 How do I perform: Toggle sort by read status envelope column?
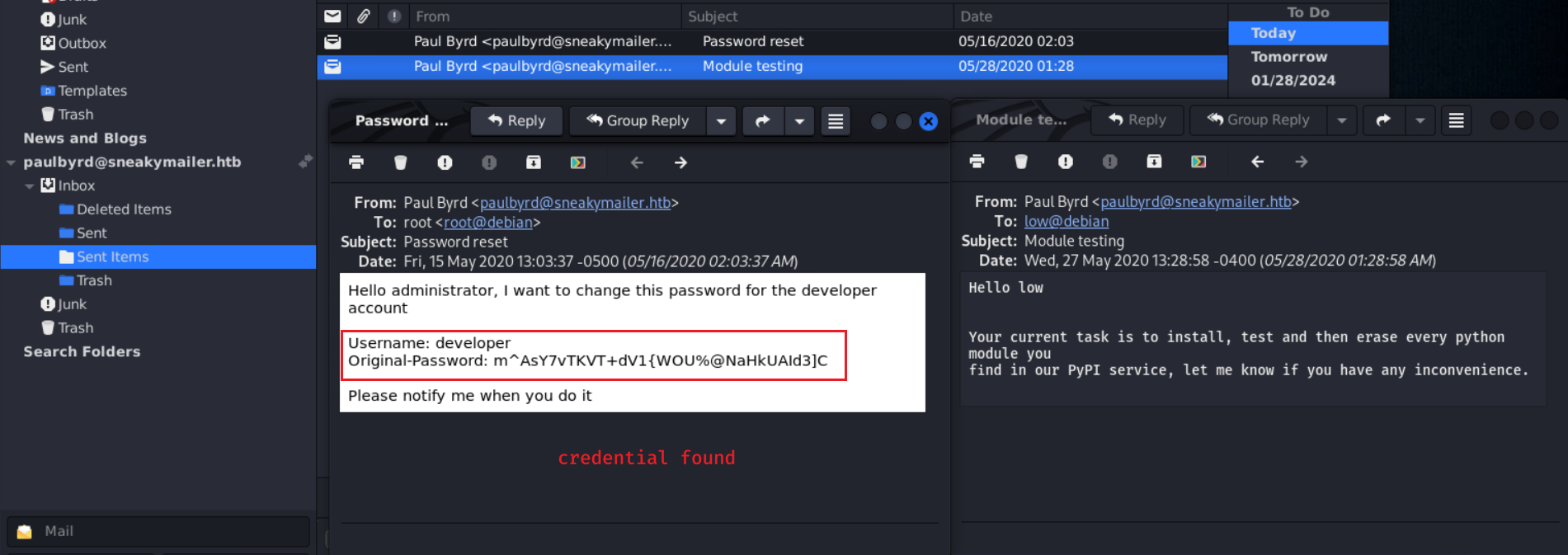click(x=332, y=16)
